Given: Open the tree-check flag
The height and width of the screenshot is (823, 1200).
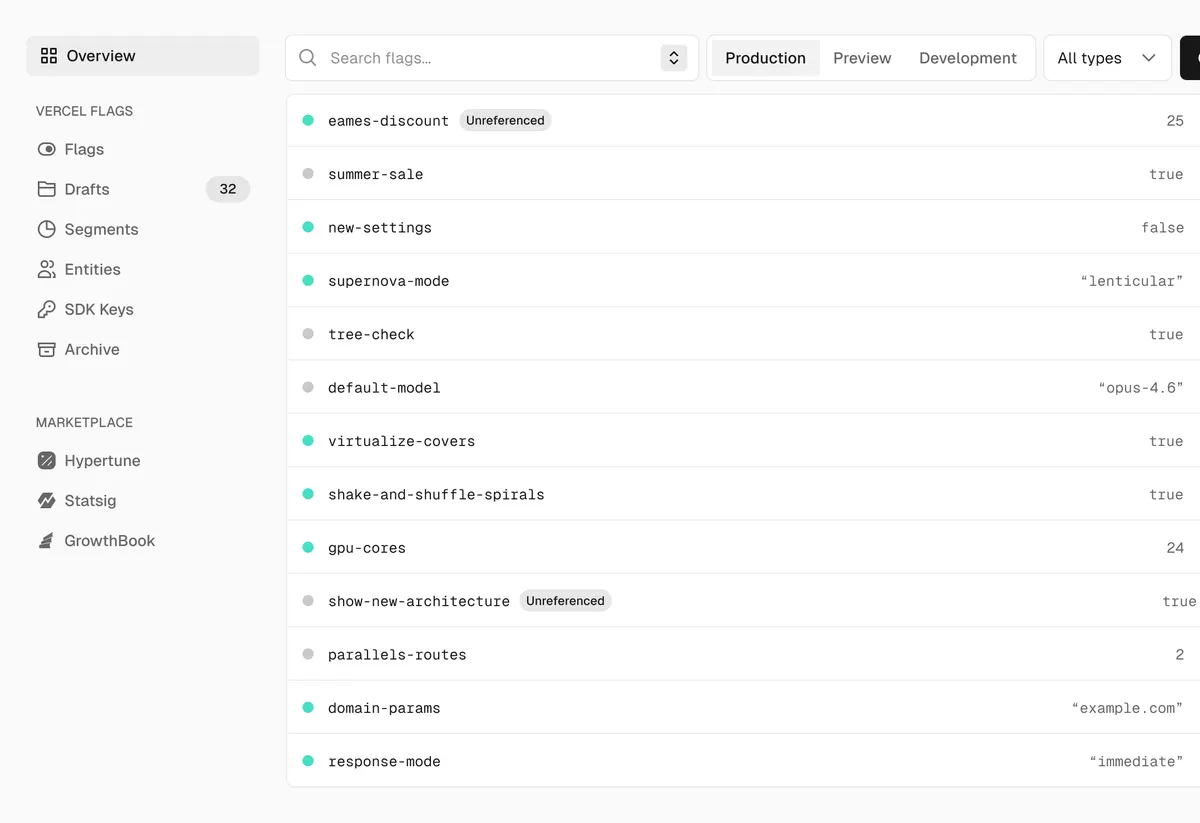Looking at the screenshot, I should 371,334.
